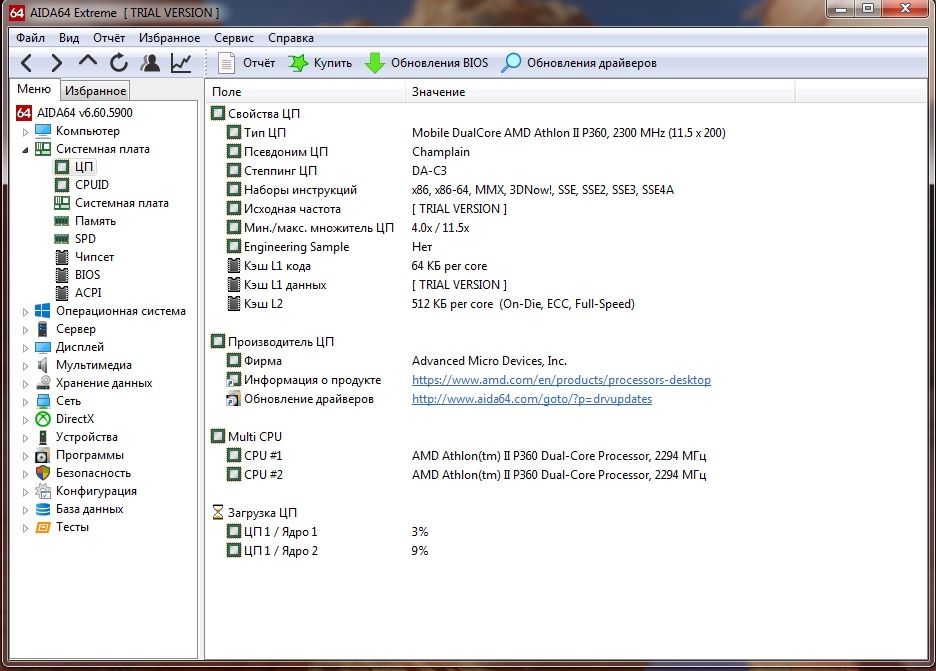Viewport: 936px width, 671px height.
Task: Go forward with the right arrow icon
Action: [56, 63]
